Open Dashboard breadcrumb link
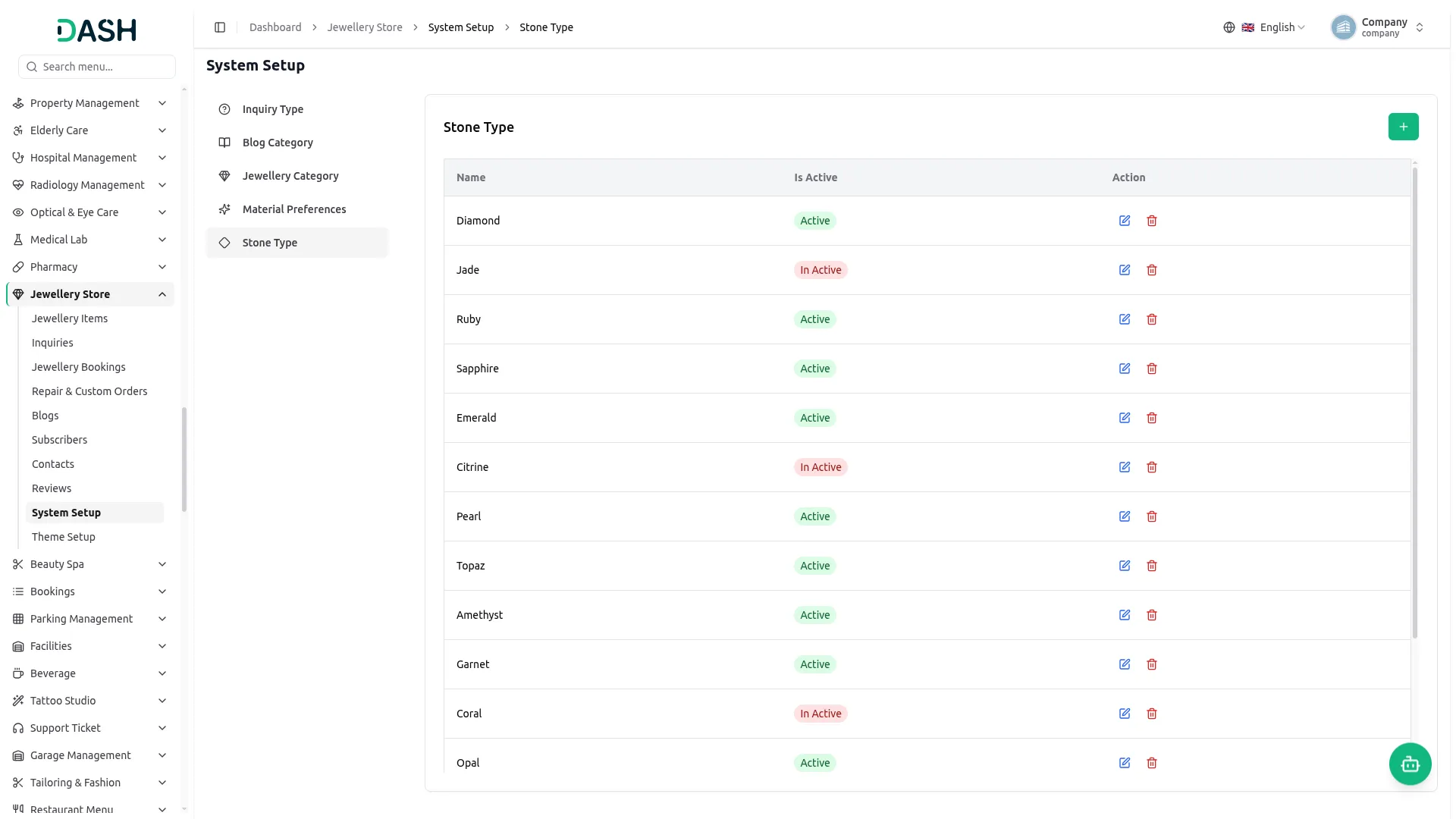This screenshot has width=1456, height=819. click(x=275, y=27)
